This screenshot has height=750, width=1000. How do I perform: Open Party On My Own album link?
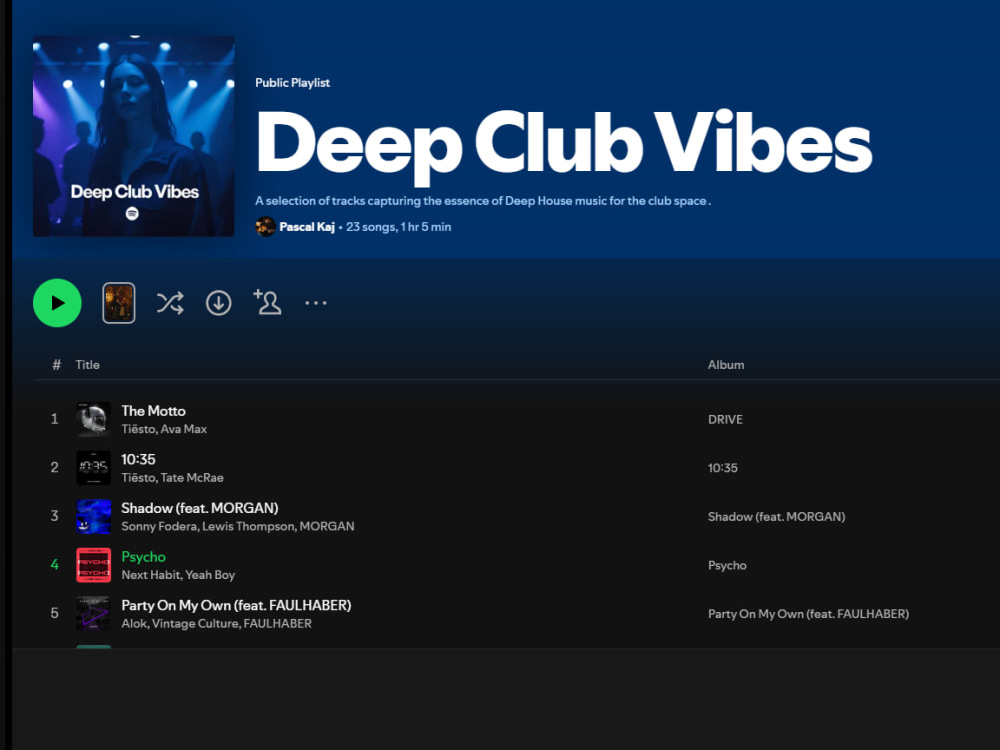click(x=808, y=614)
